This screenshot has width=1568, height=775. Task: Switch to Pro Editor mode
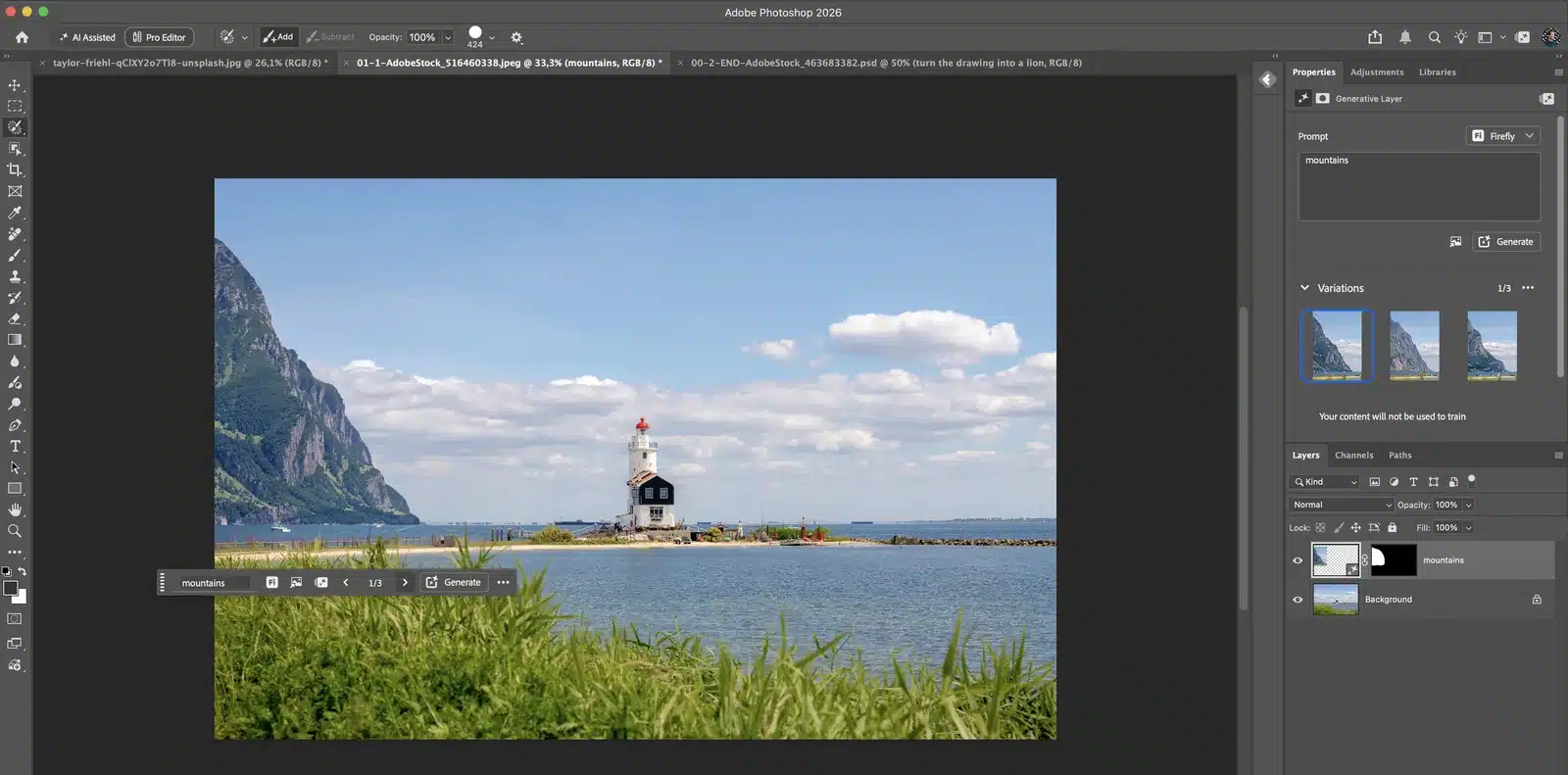(x=159, y=37)
